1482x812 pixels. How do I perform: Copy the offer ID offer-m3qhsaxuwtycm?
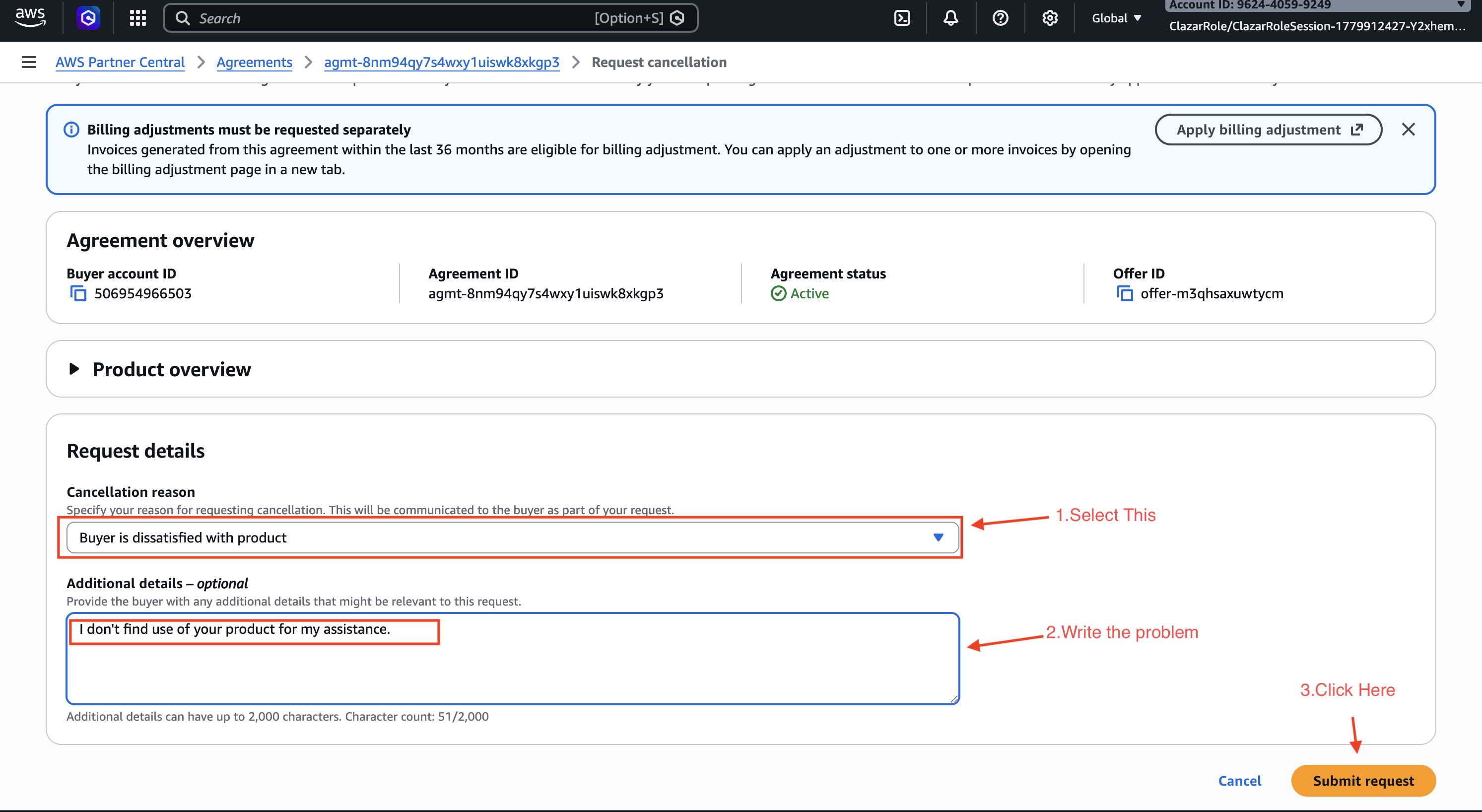1125,293
